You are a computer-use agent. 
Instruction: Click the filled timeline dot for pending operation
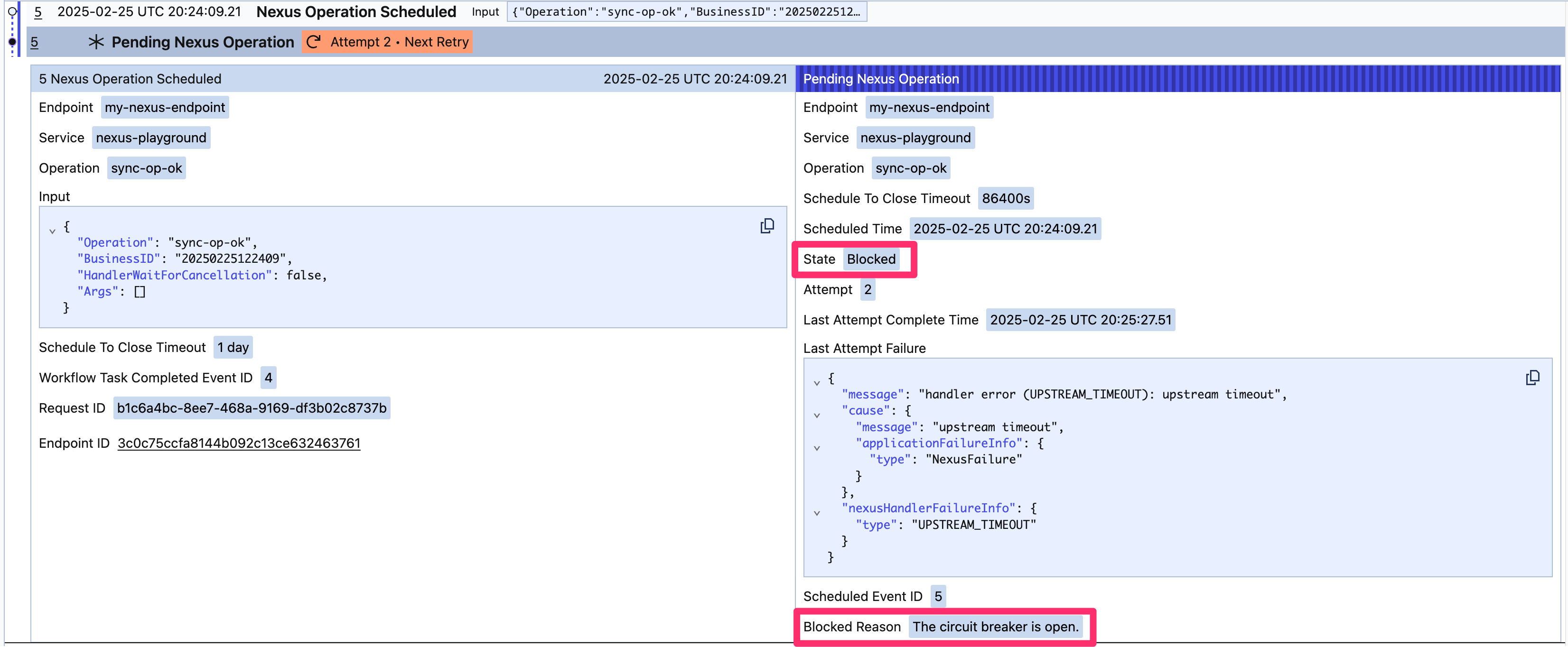pyautogui.click(x=11, y=42)
